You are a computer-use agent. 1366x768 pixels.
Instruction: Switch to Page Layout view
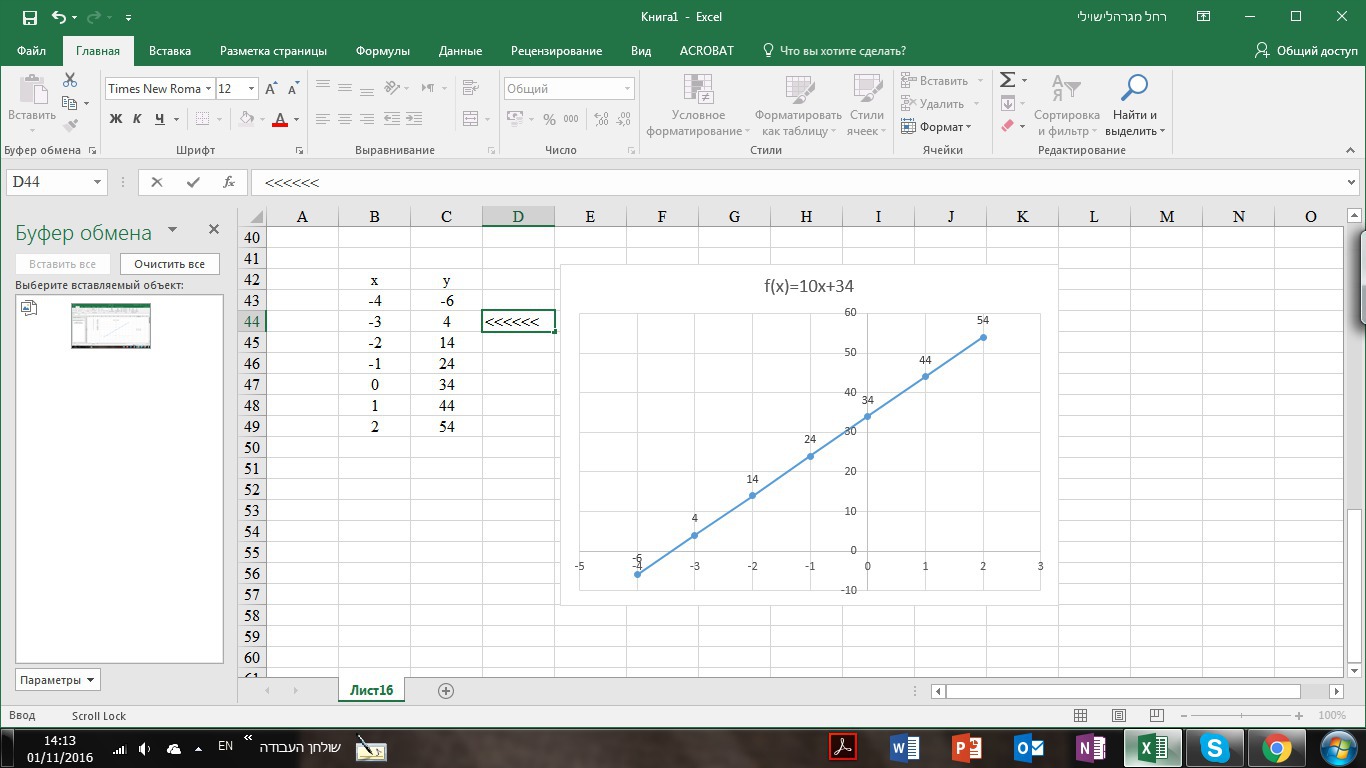(1119, 716)
